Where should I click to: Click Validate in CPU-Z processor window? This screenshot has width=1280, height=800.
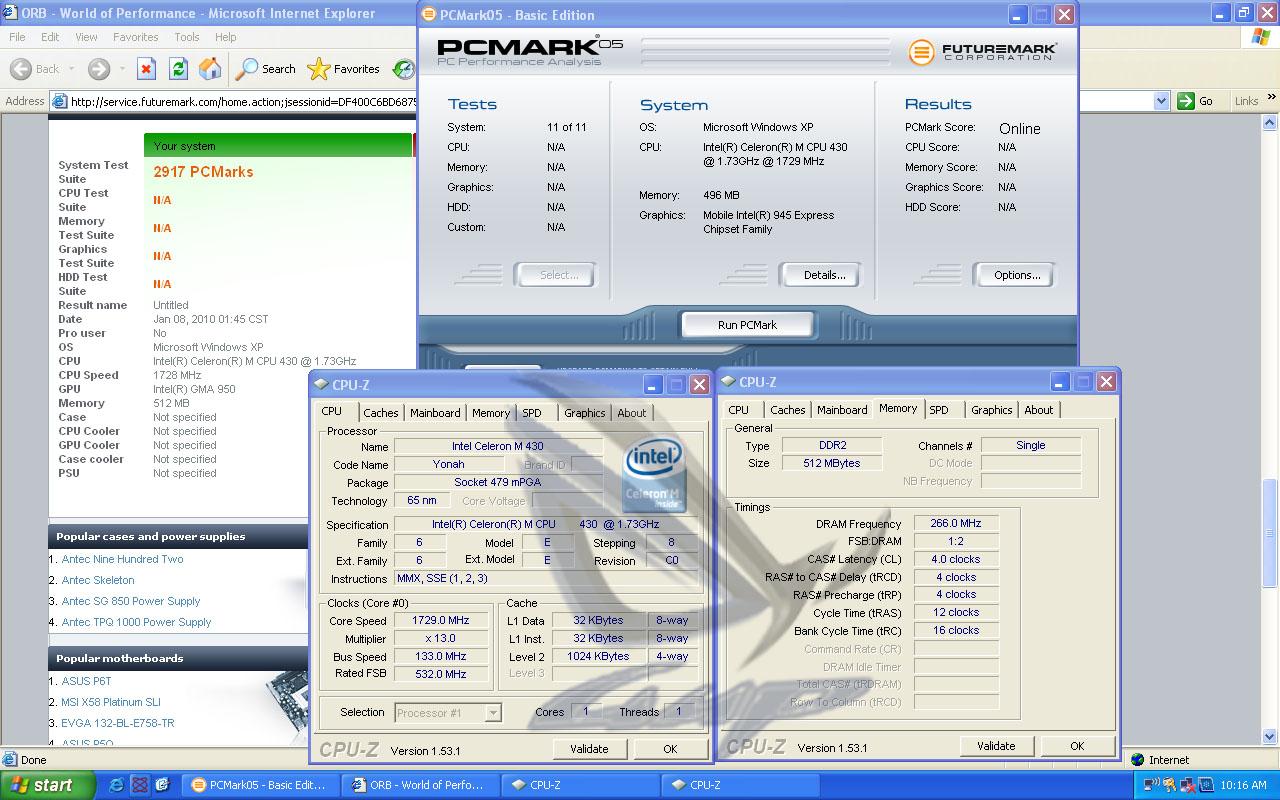point(589,749)
